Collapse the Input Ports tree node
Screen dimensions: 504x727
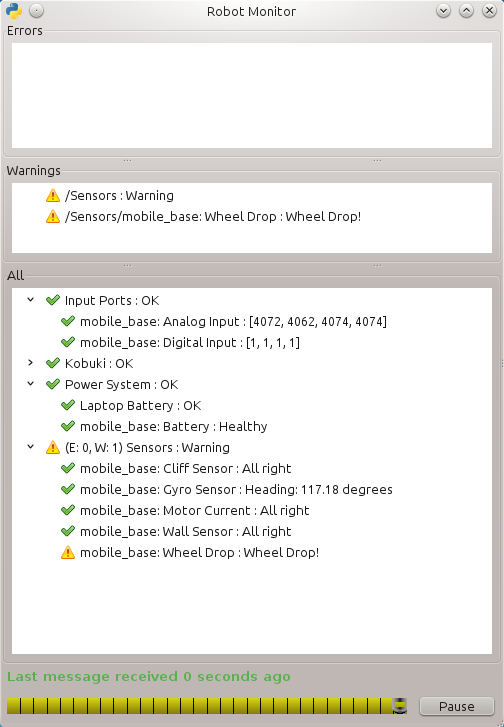pyautogui.click(x=31, y=300)
